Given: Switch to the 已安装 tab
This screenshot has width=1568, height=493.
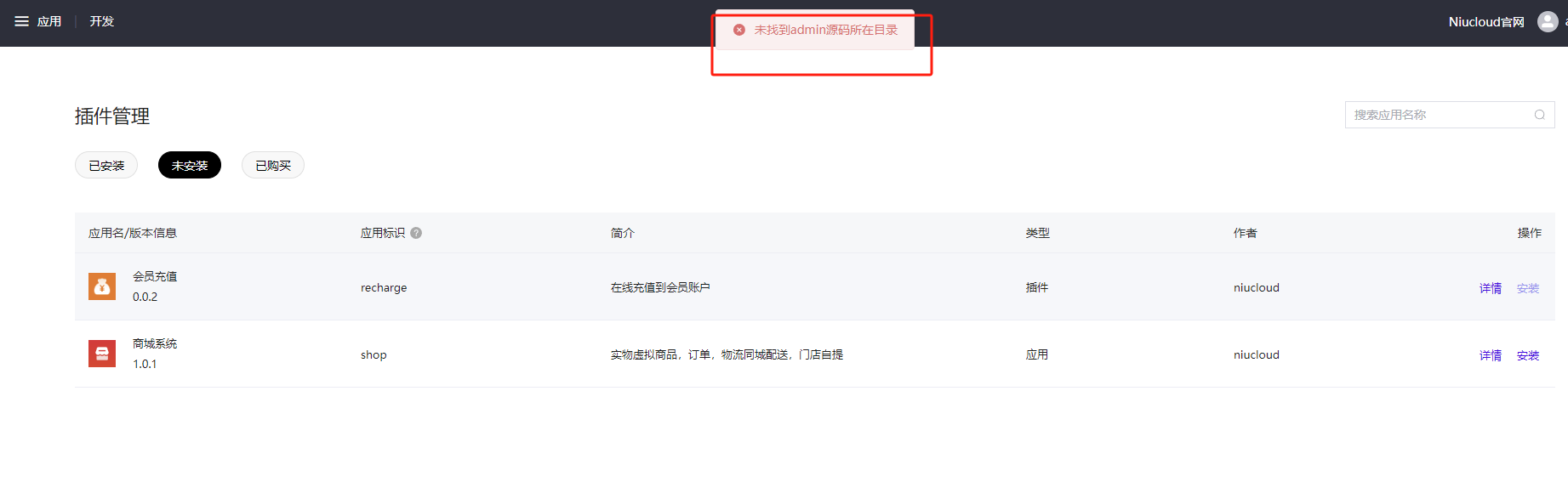Looking at the screenshot, I should pyautogui.click(x=106, y=166).
